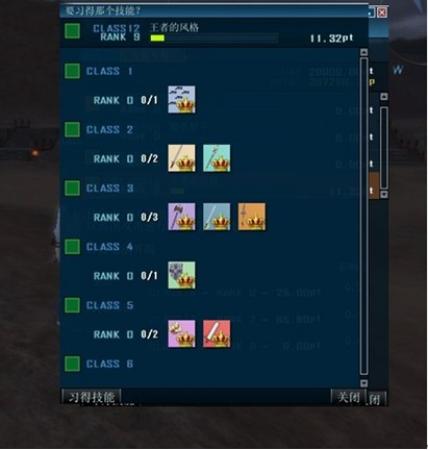Pick the orange crown skill icon in Class 3
Image resolution: width=428 pixels, height=450 pixels.
[x=252, y=217]
